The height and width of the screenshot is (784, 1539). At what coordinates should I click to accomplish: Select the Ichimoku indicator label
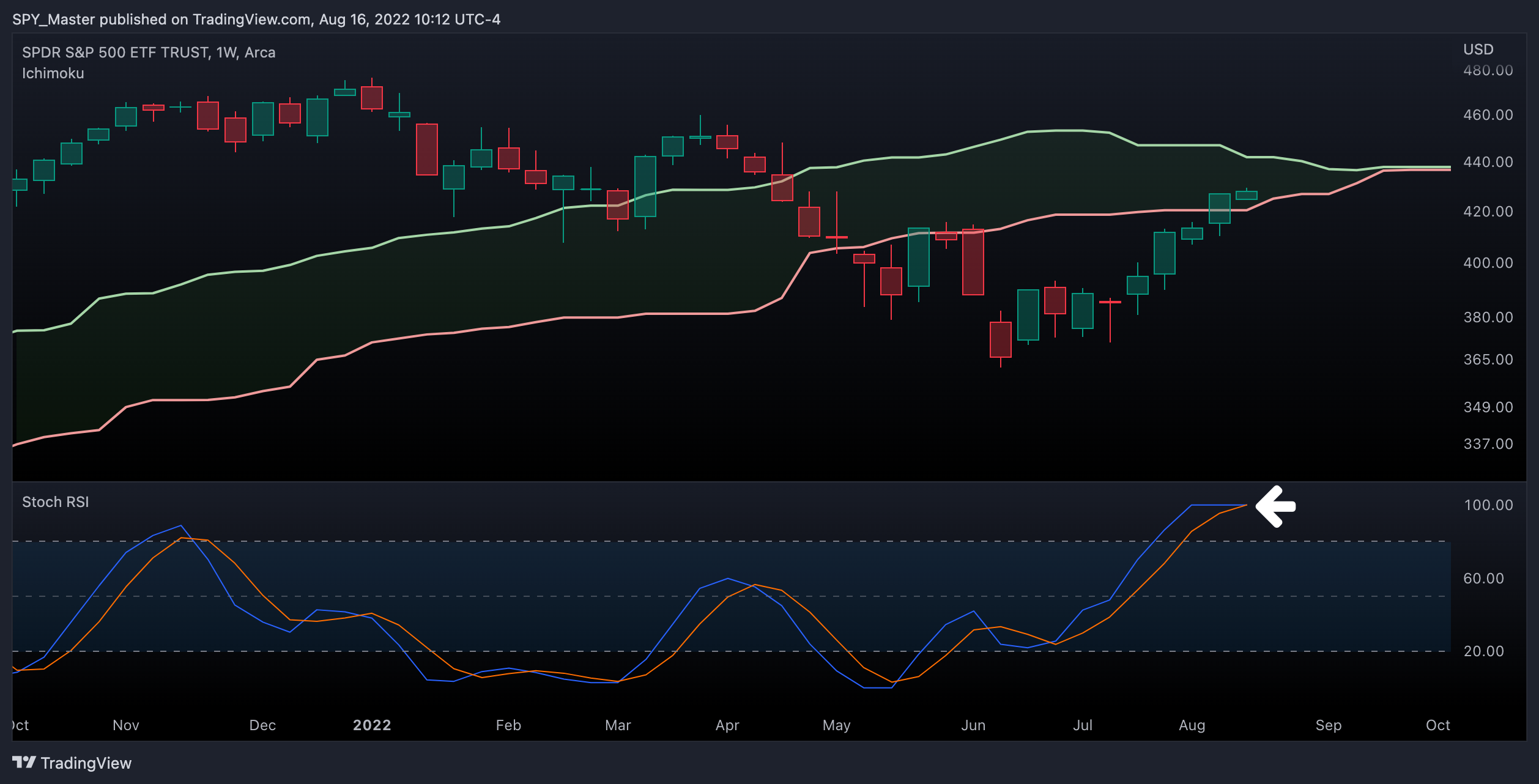[53, 73]
